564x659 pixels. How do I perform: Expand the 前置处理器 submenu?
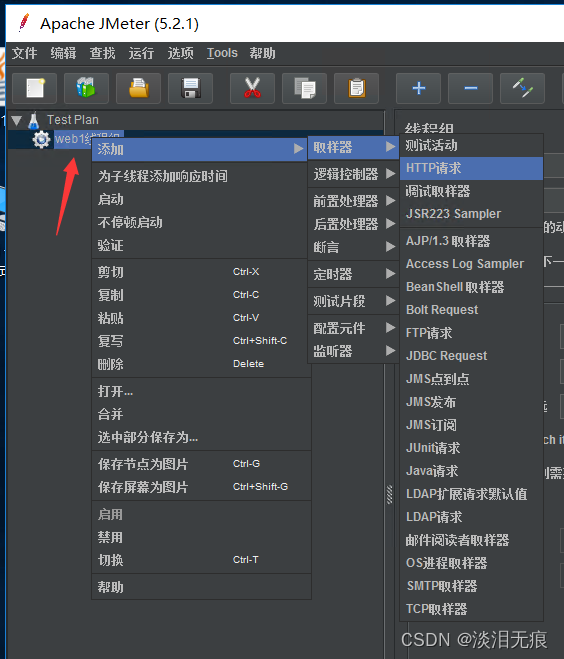click(353, 201)
